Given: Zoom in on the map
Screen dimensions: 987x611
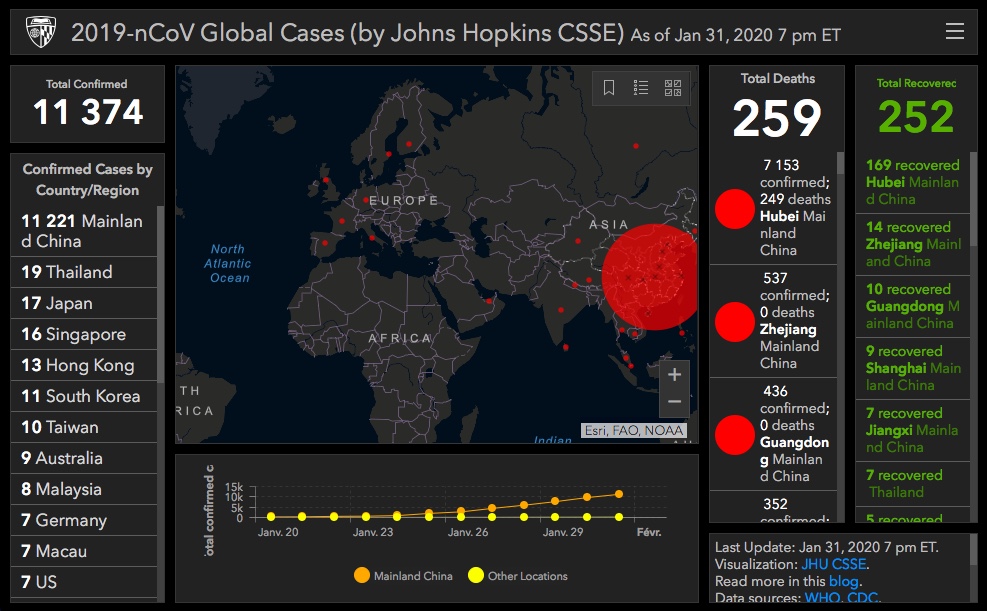Looking at the screenshot, I should pos(674,374).
